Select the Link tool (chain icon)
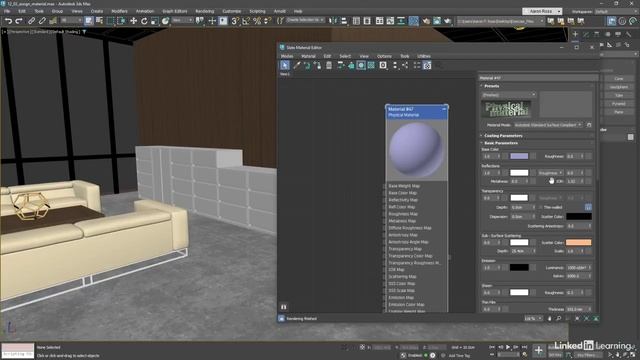640x360 pixels. (31, 21)
